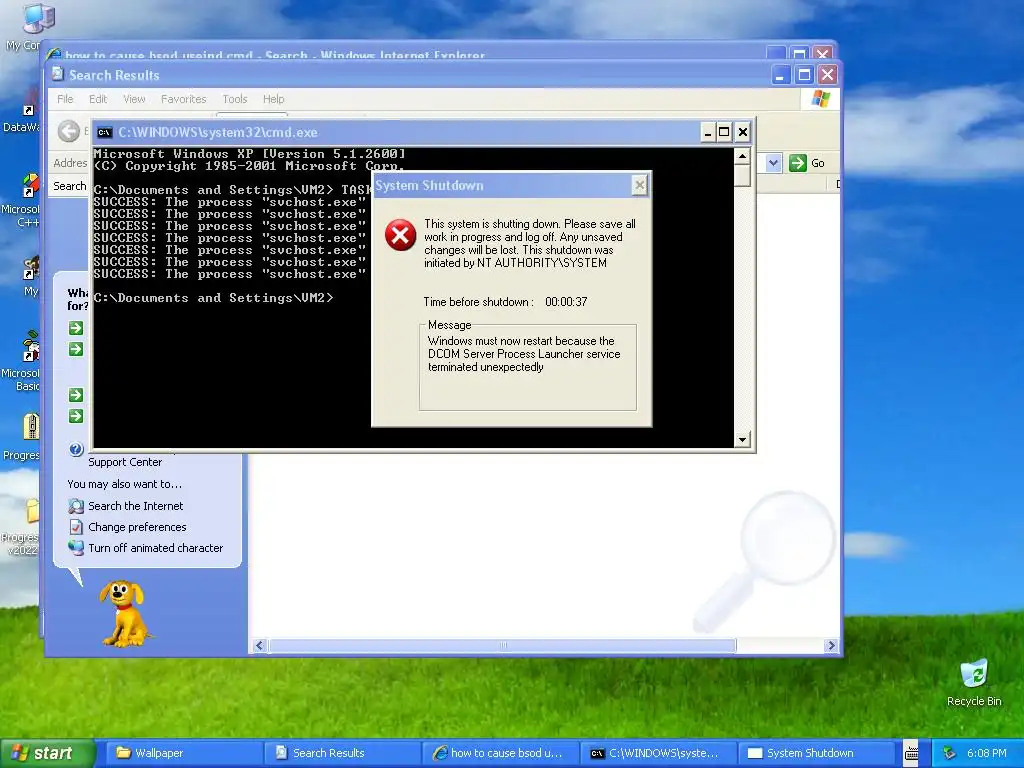The height and width of the screenshot is (768, 1024).
Task: Click the Search the Internet link
Action: (136, 505)
